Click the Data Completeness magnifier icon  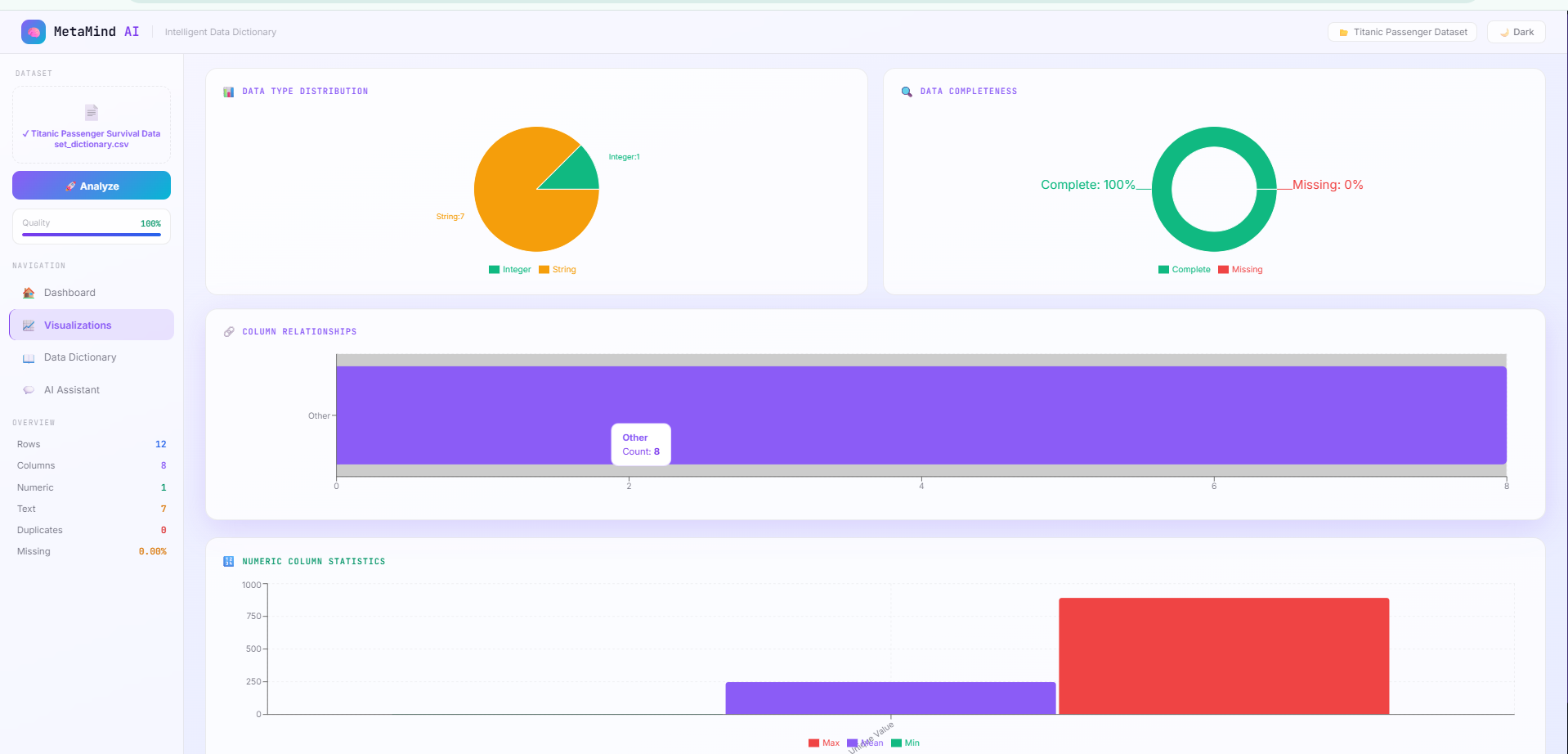(907, 92)
